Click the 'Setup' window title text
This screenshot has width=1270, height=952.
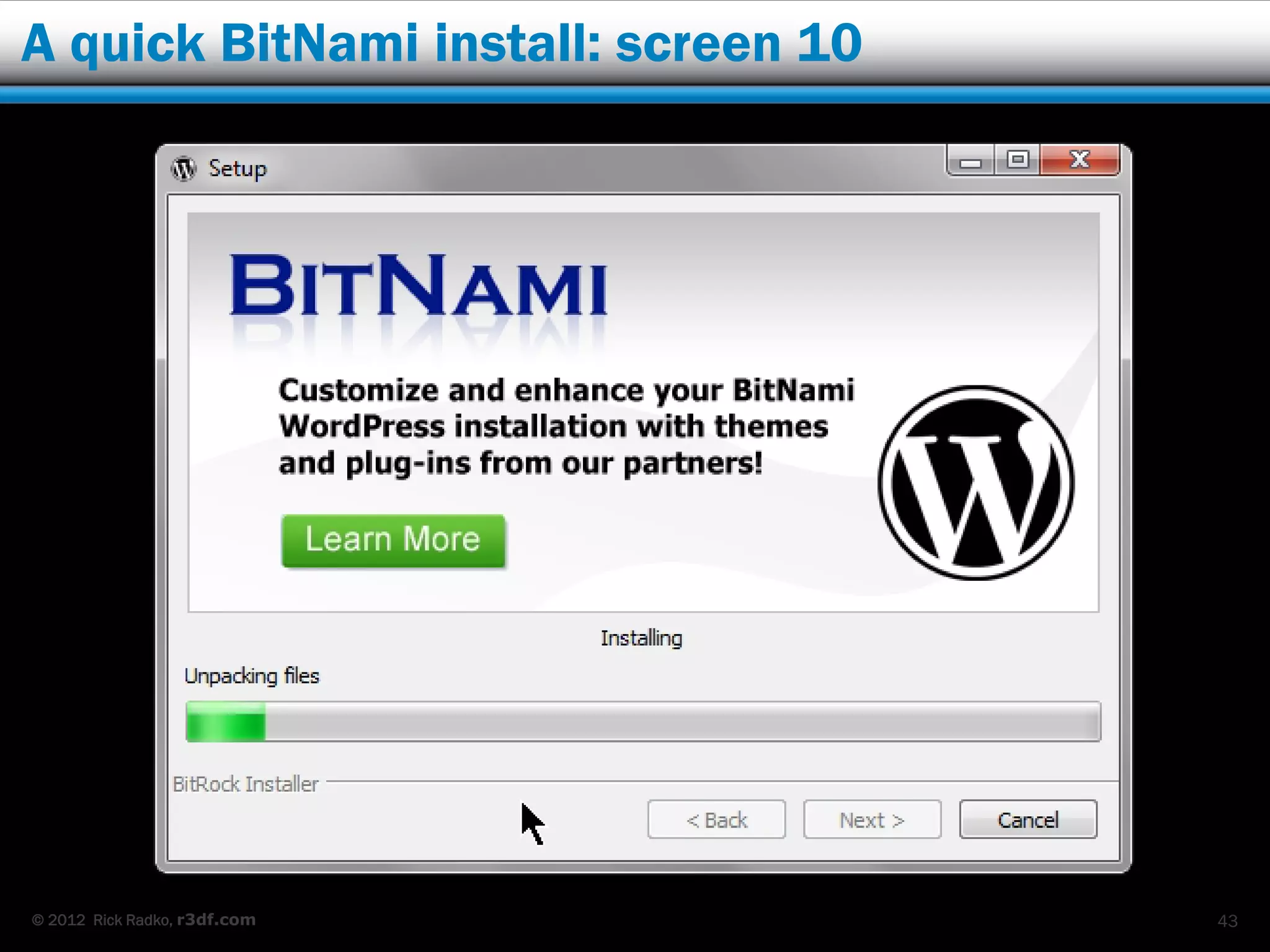(238, 169)
